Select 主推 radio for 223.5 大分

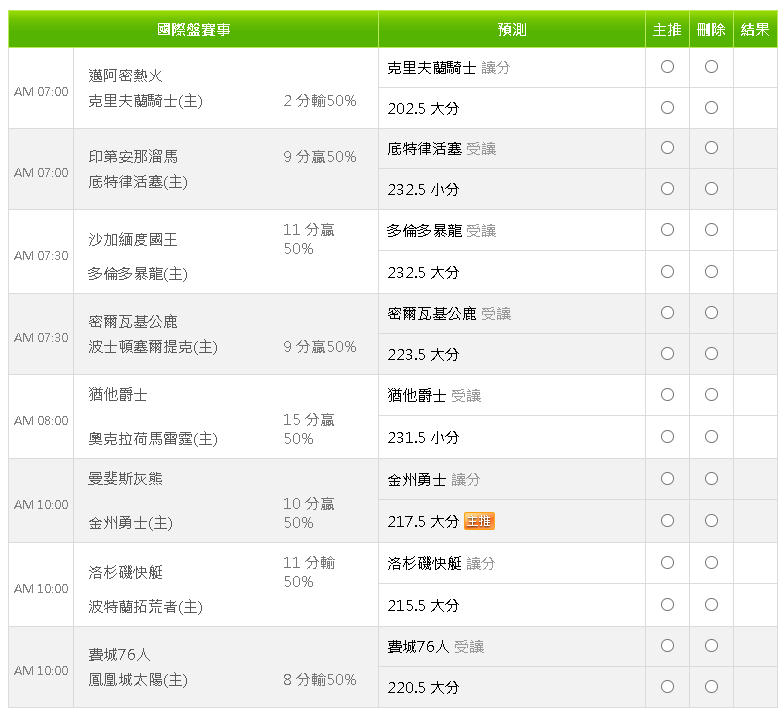[667, 354]
